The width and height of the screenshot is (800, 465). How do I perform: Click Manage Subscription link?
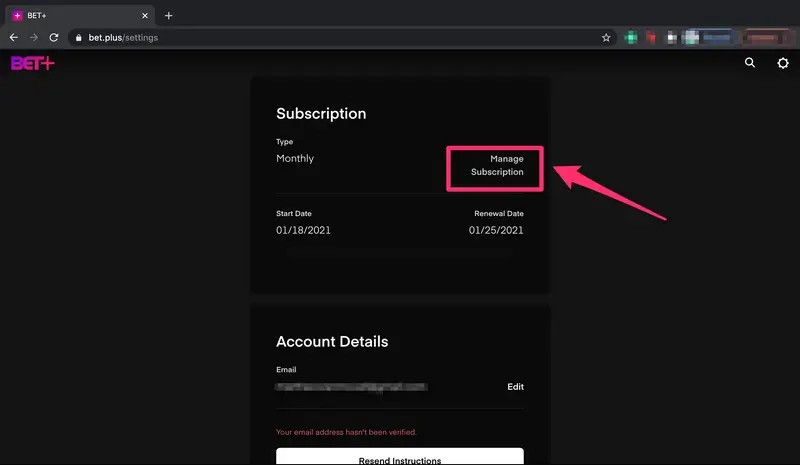pos(497,165)
